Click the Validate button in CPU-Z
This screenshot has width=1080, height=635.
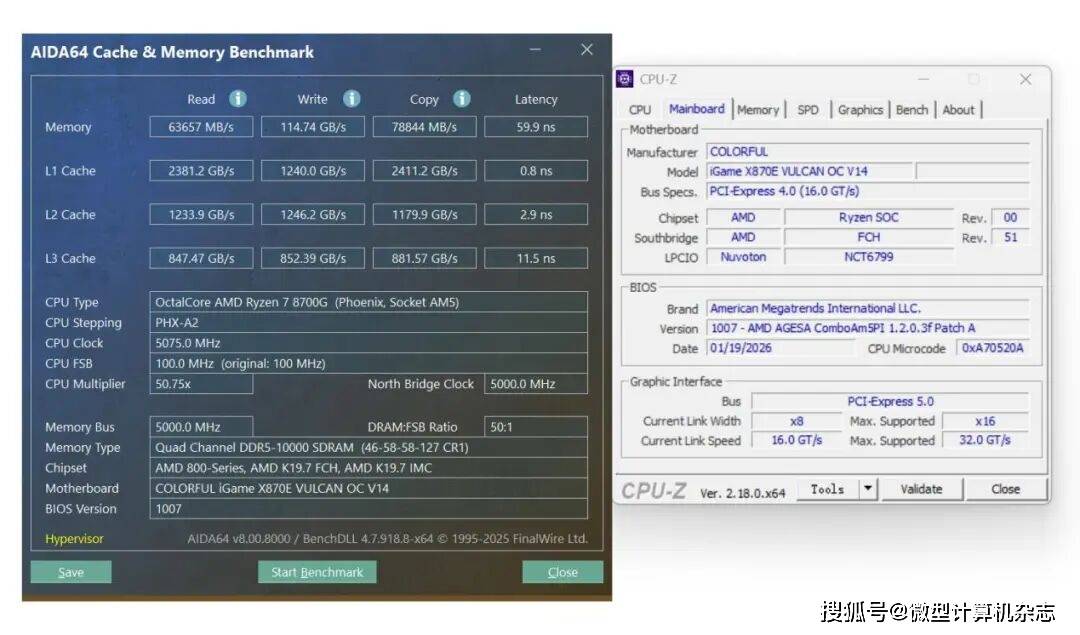(921, 489)
